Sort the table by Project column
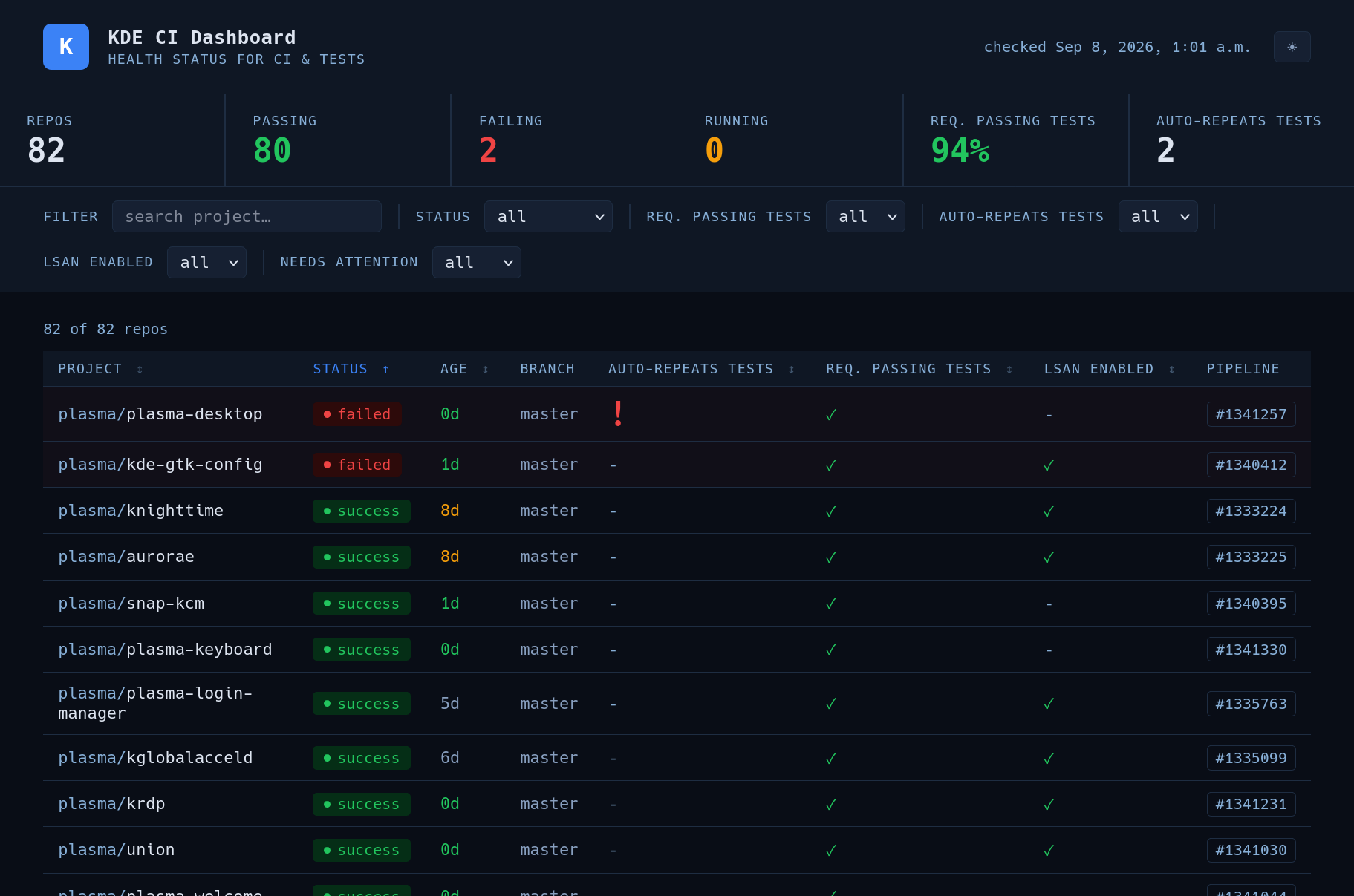 (100, 369)
